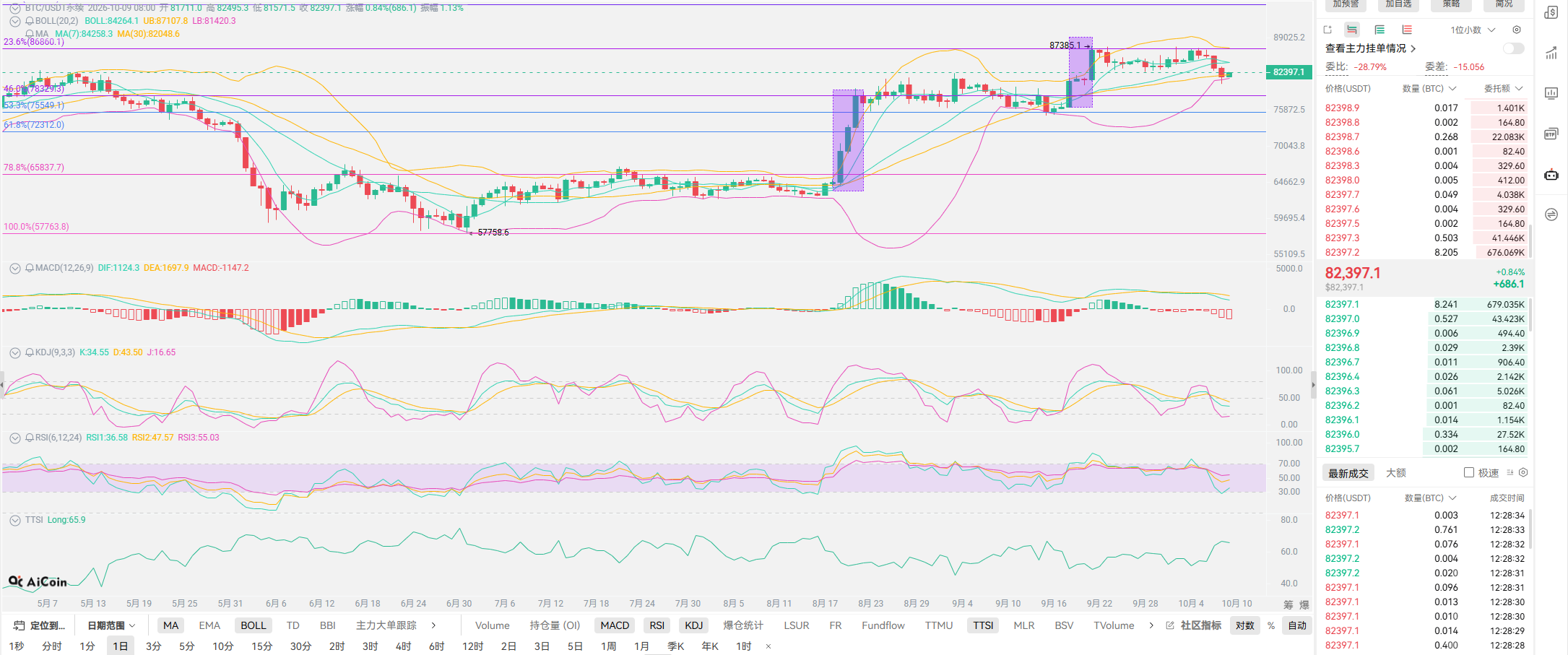The width and height of the screenshot is (1568, 655).
Task: Select the red-only order book view icon
Action: [x=1407, y=30]
